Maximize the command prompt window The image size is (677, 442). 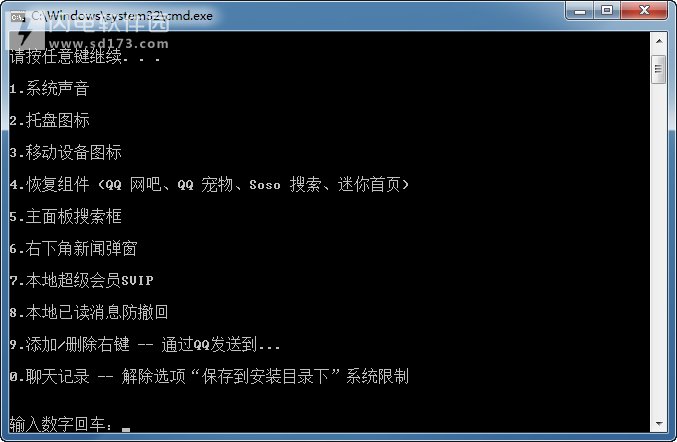pyautogui.click(x=607, y=11)
